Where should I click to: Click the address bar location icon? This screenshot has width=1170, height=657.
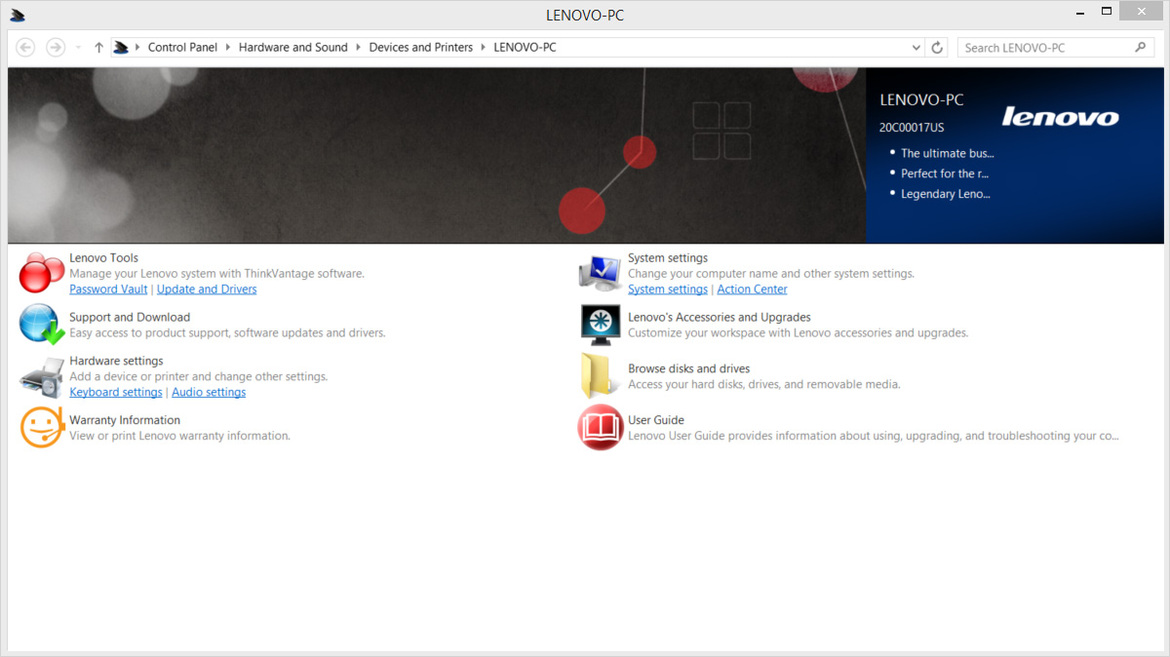point(120,47)
